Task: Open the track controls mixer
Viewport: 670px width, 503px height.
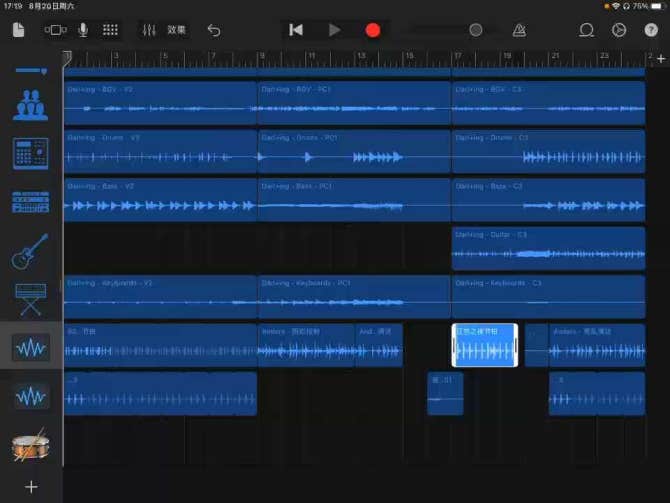Action: (x=148, y=30)
